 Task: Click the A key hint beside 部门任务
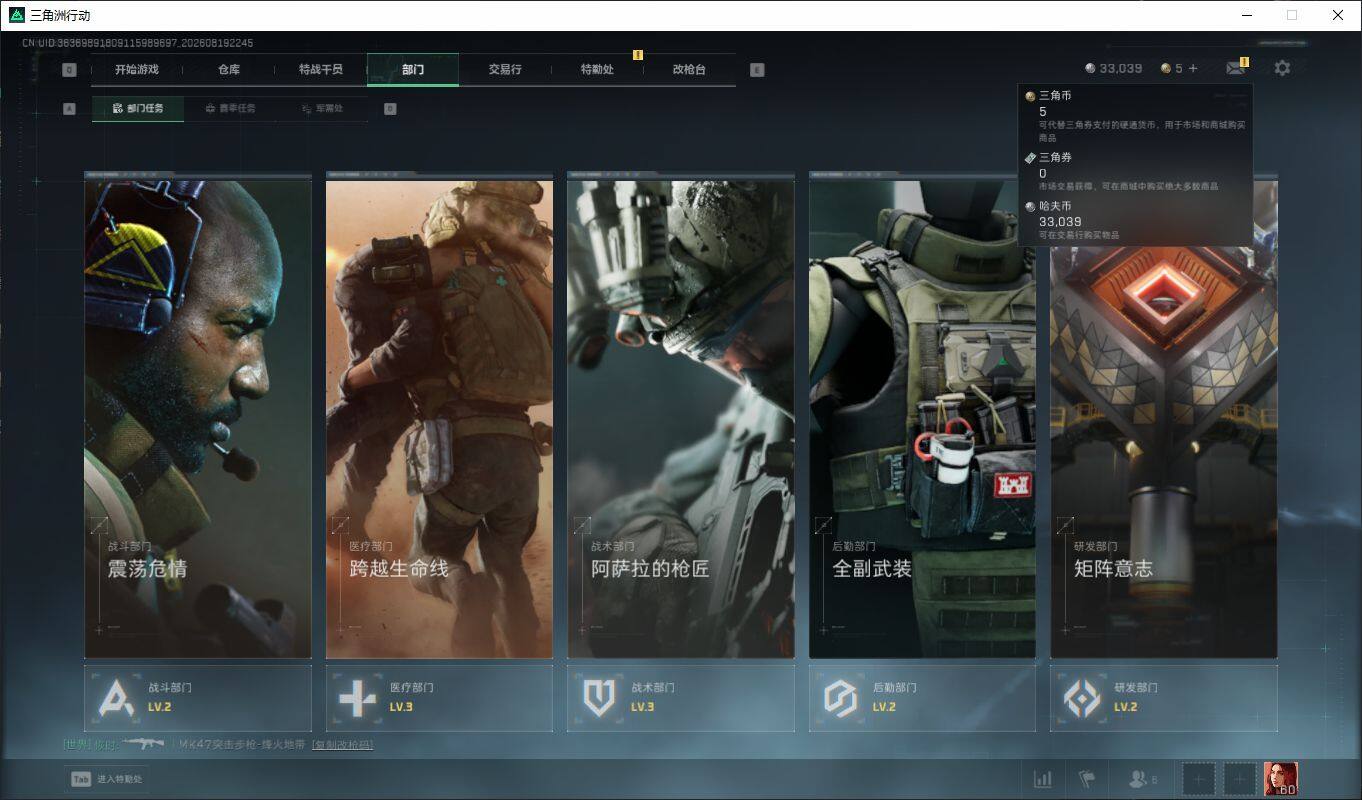click(69, 109)
